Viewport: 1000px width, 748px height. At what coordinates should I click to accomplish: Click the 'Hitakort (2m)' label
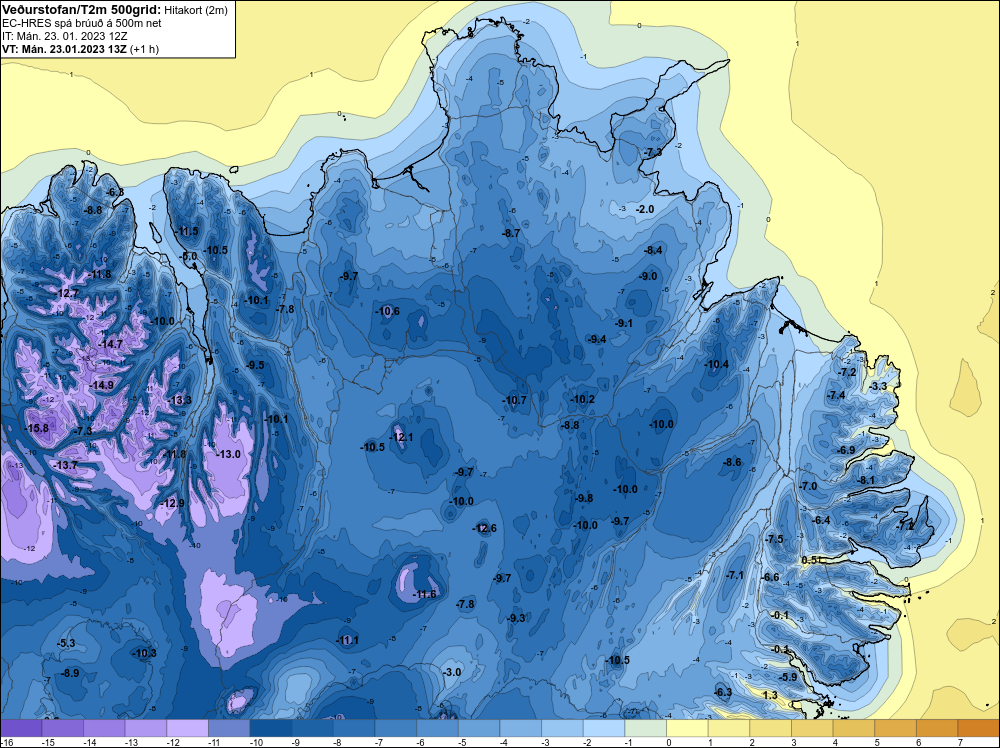point(195,10)
